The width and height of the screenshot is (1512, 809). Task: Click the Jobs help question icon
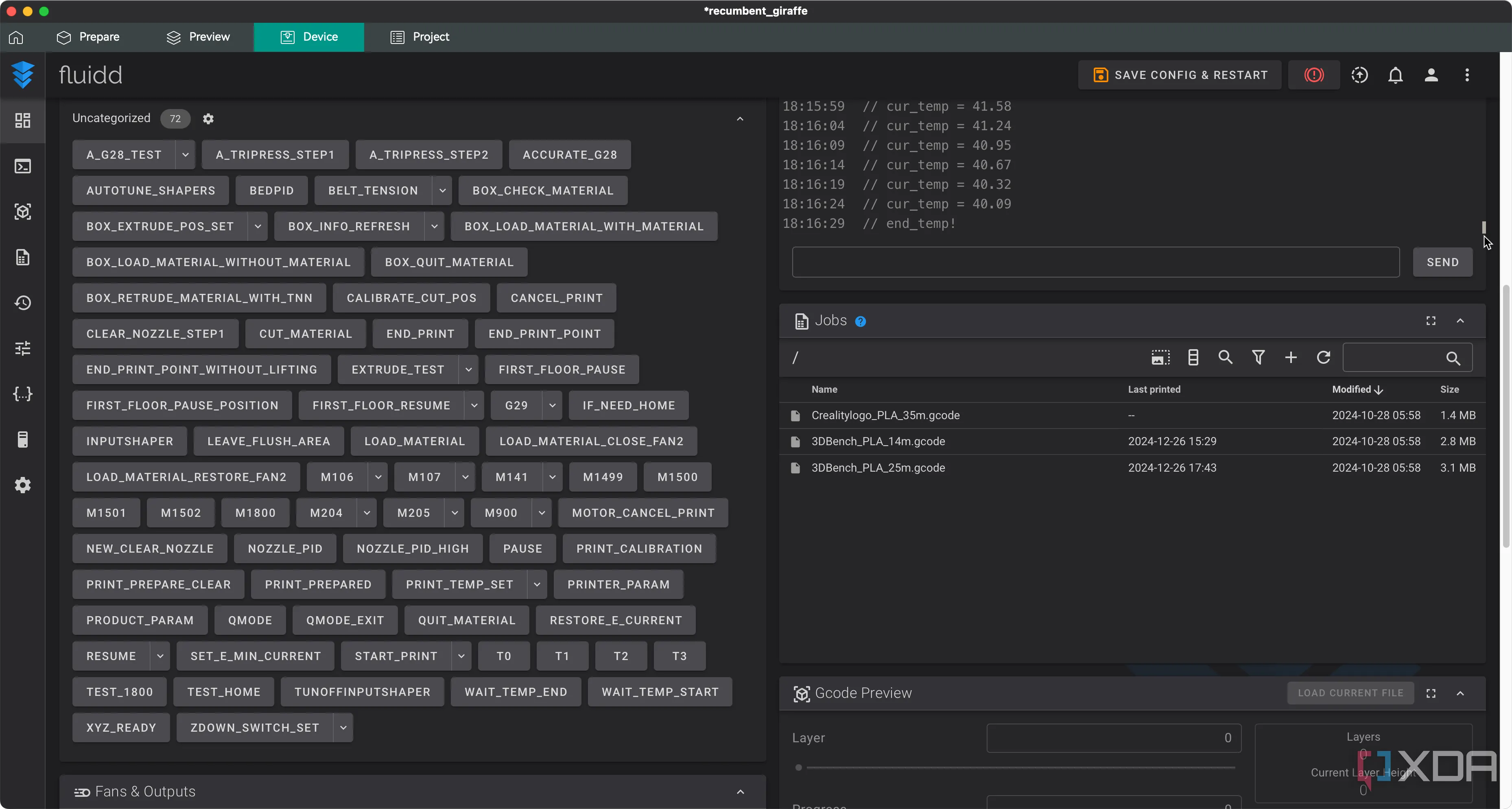[x=861, y=321]
